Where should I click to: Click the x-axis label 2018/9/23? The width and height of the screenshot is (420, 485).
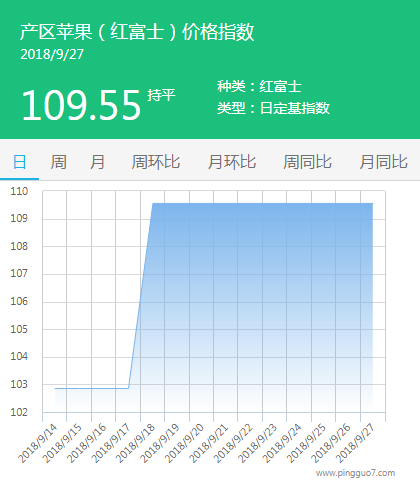(257, 443)
